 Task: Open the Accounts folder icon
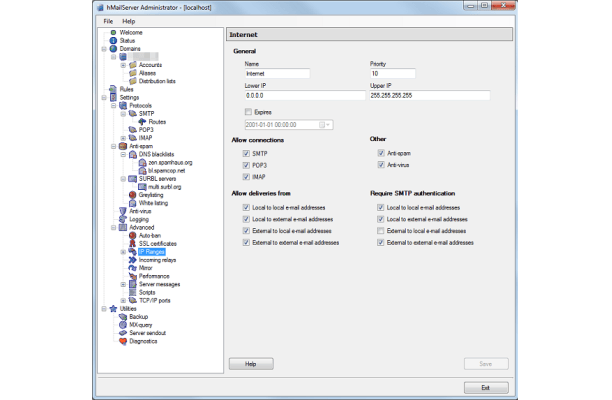click(133, 65)
